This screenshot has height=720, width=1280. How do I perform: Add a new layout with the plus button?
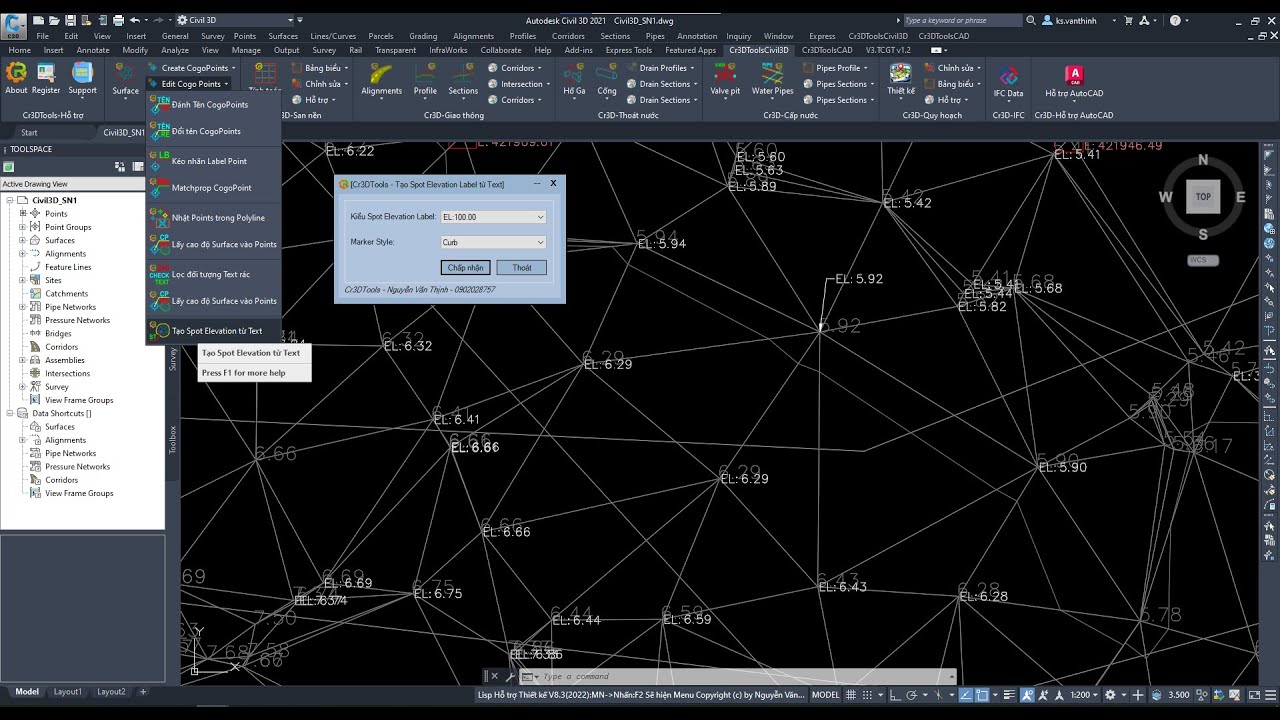point(143,692)
